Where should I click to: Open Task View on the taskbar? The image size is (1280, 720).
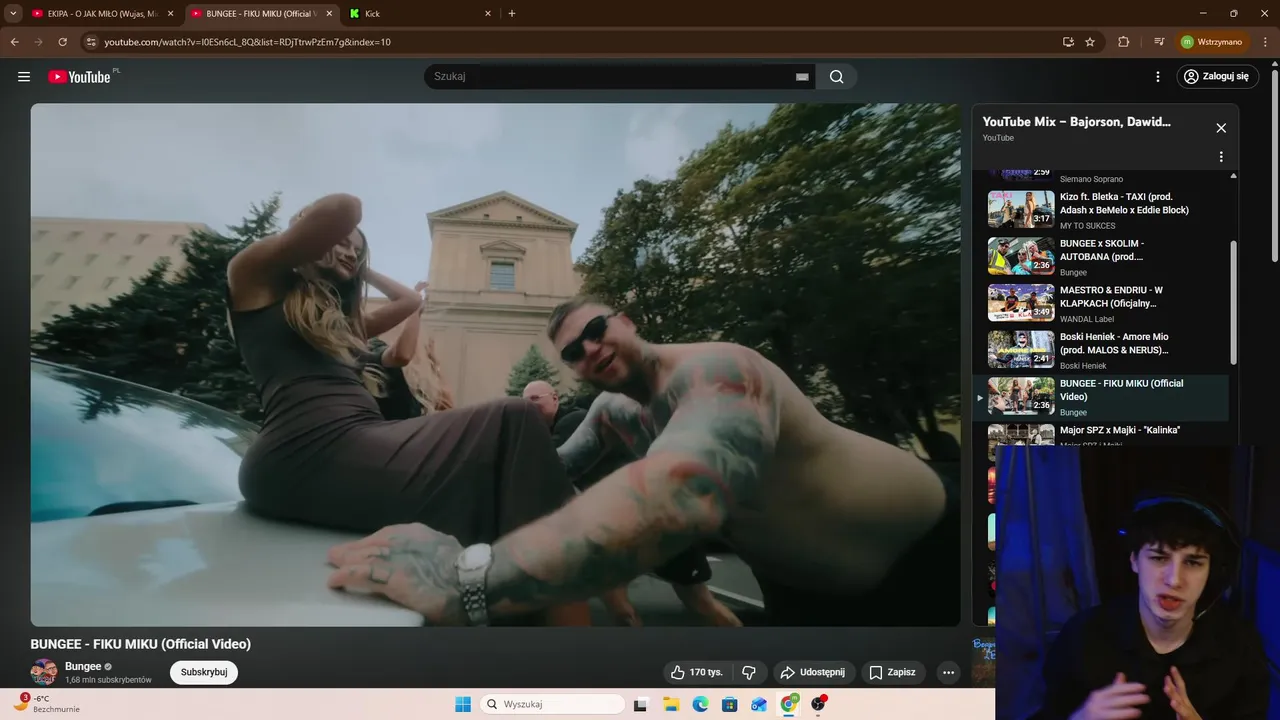pos(642,704)
